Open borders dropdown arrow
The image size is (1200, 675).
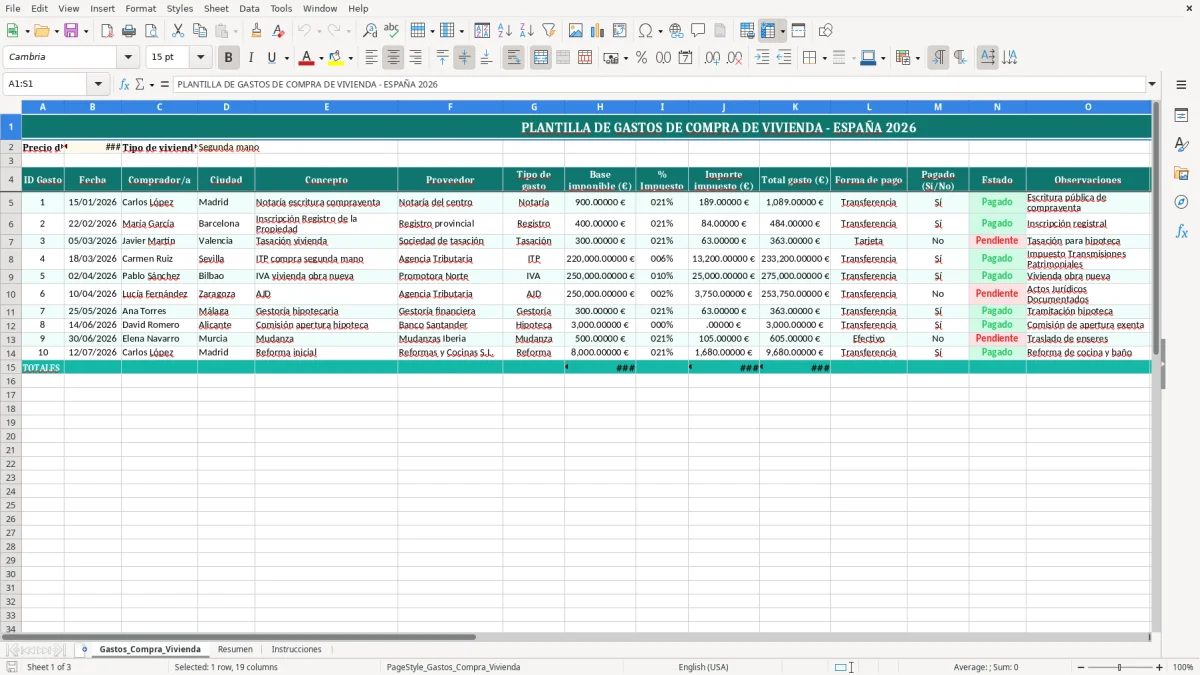click(823, 58)
